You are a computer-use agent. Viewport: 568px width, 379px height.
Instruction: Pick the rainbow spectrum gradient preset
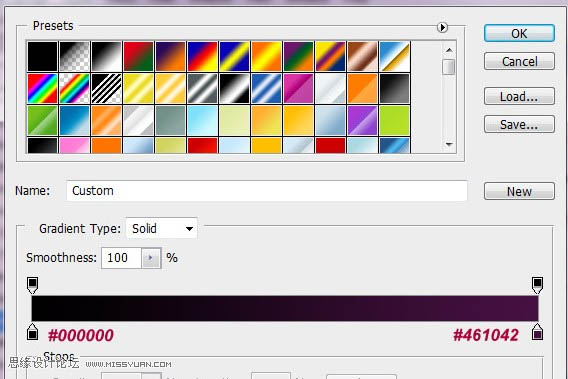(x=43, y=88)
